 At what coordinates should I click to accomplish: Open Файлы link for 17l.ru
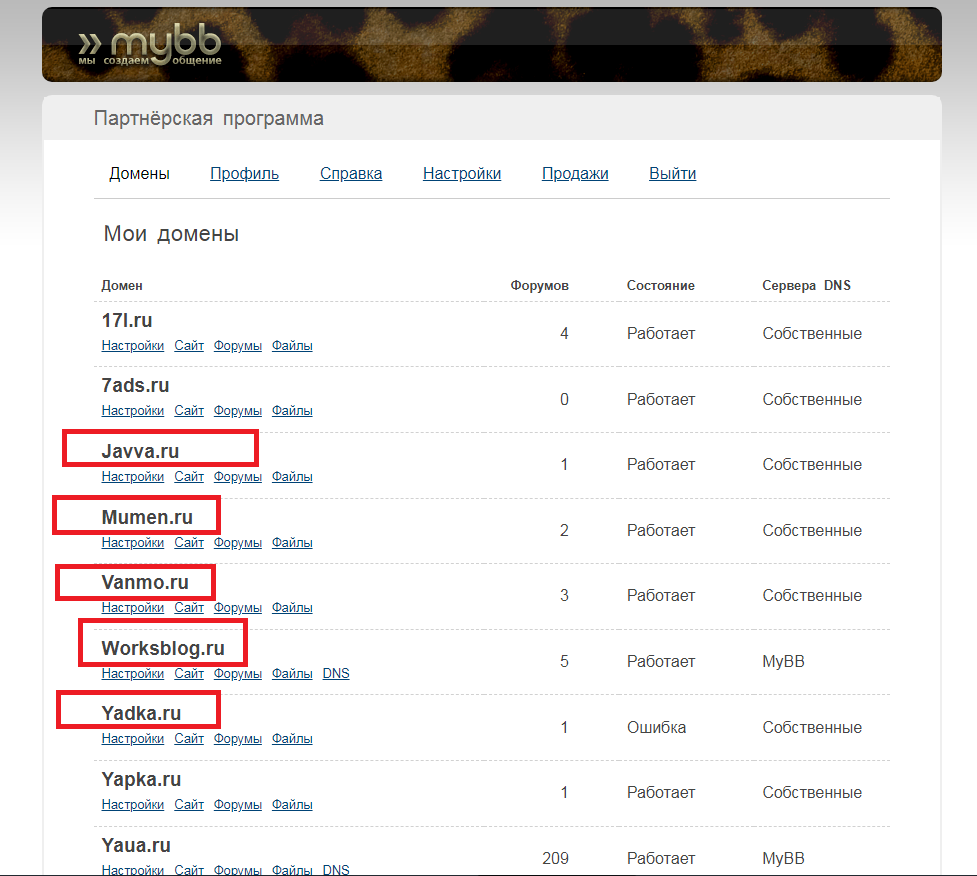click(x=292, y=346)
